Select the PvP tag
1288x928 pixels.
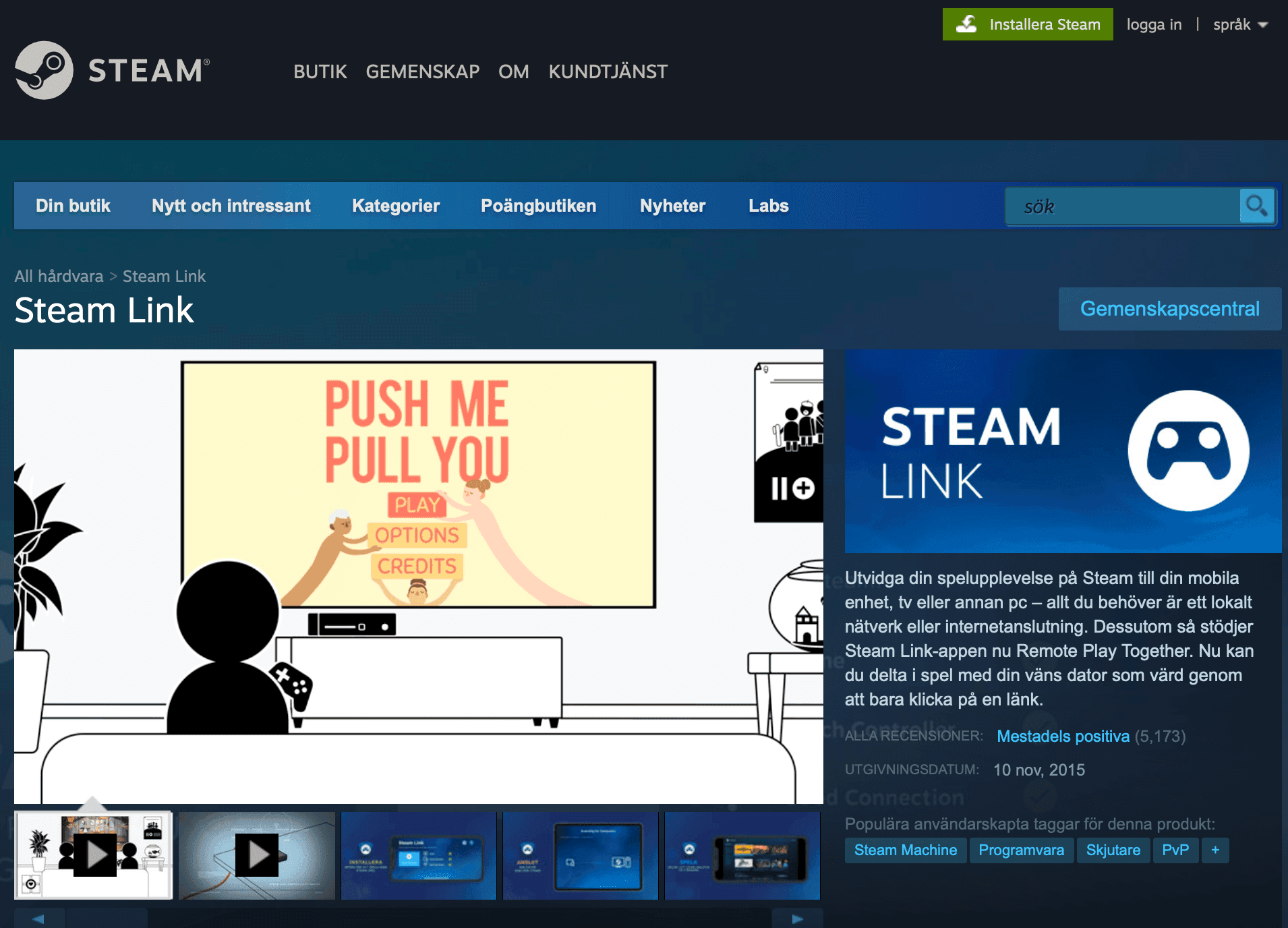(x=1175, y=850)
